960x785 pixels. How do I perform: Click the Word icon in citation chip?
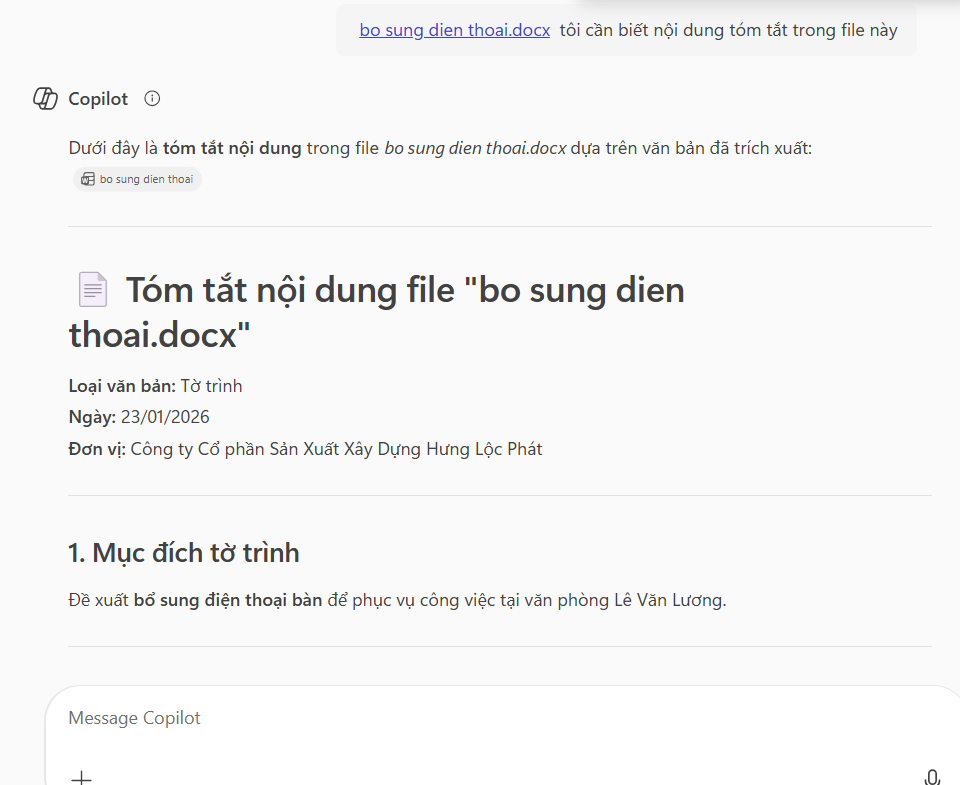88,179
